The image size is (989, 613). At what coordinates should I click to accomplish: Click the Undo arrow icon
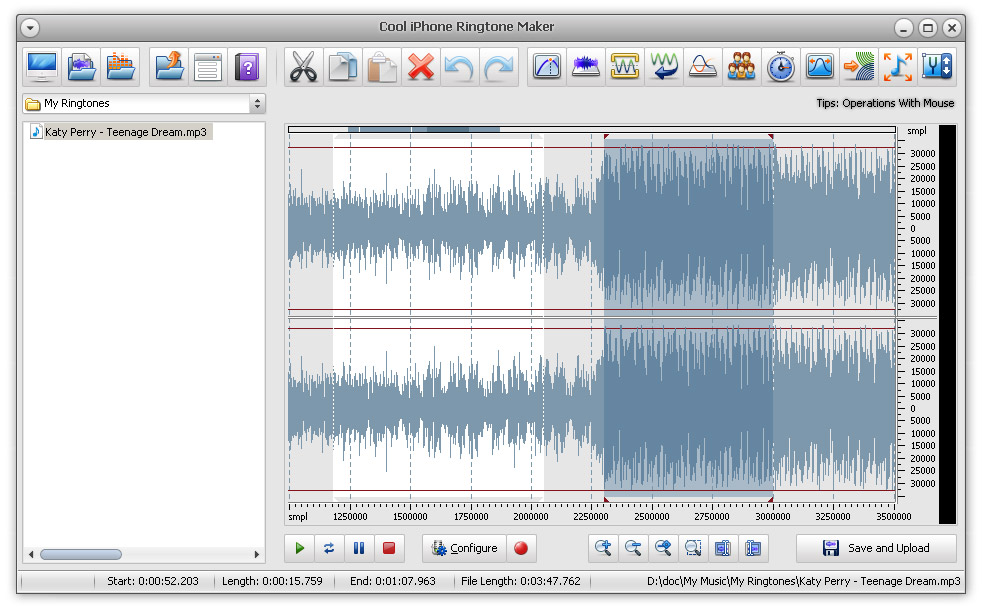(460, 67)
